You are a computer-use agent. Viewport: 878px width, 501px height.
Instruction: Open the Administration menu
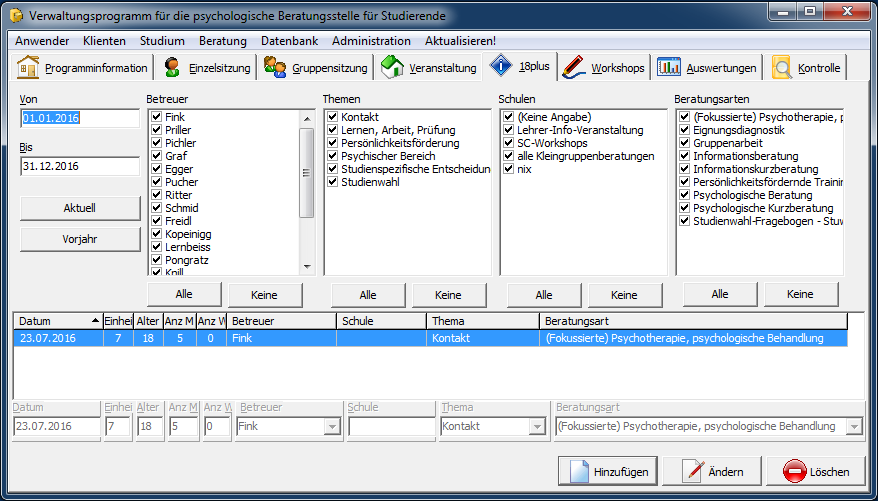[371, 41]
